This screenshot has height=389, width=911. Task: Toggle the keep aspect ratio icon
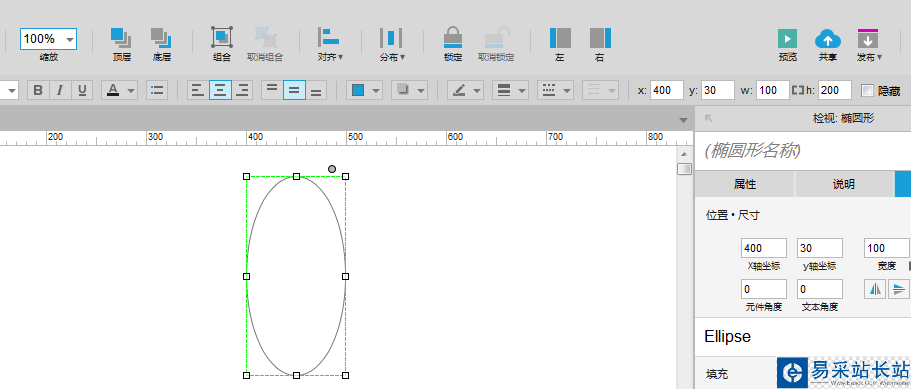[x=798, y=90]
